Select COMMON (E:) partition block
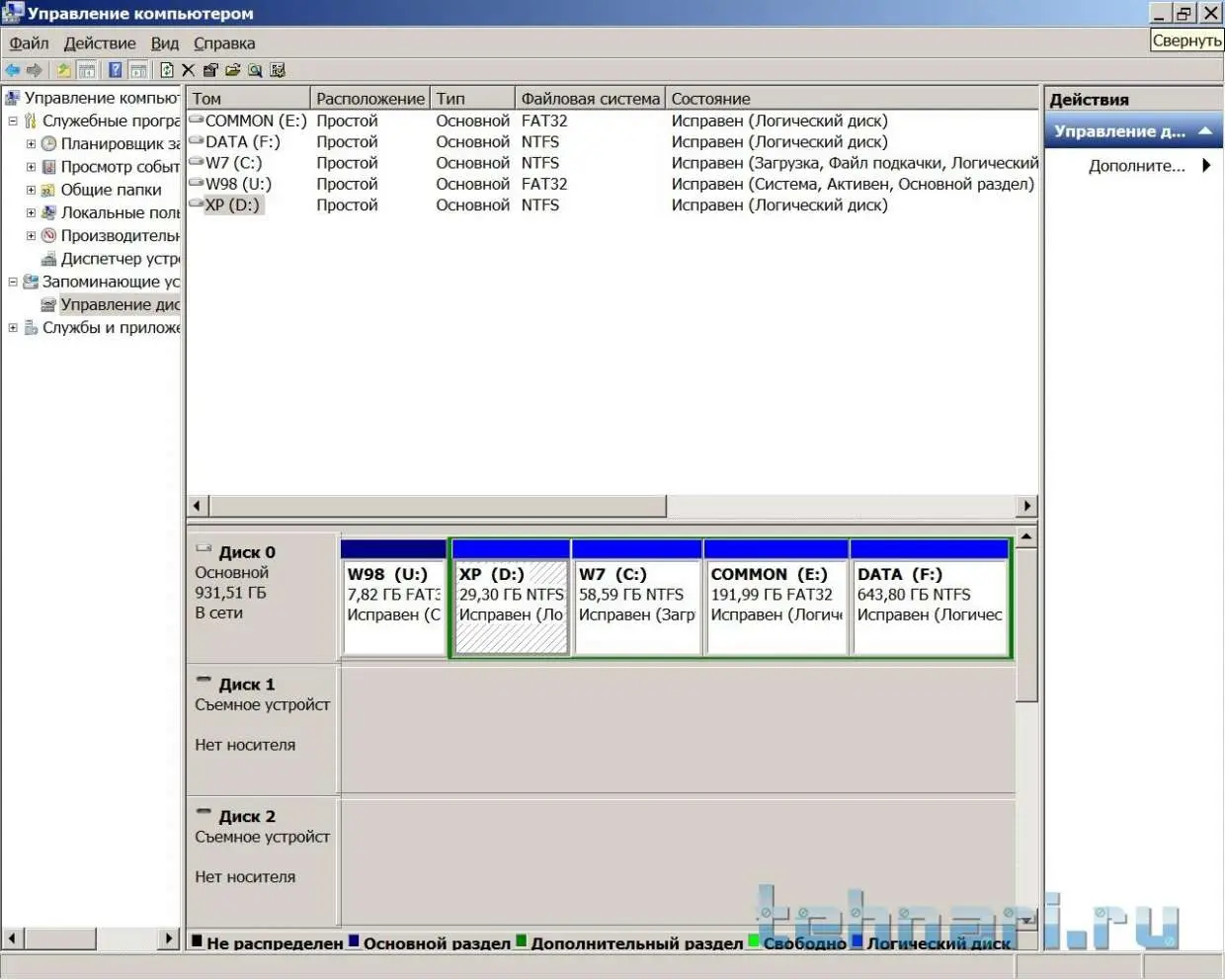 (x=776, y=598)
